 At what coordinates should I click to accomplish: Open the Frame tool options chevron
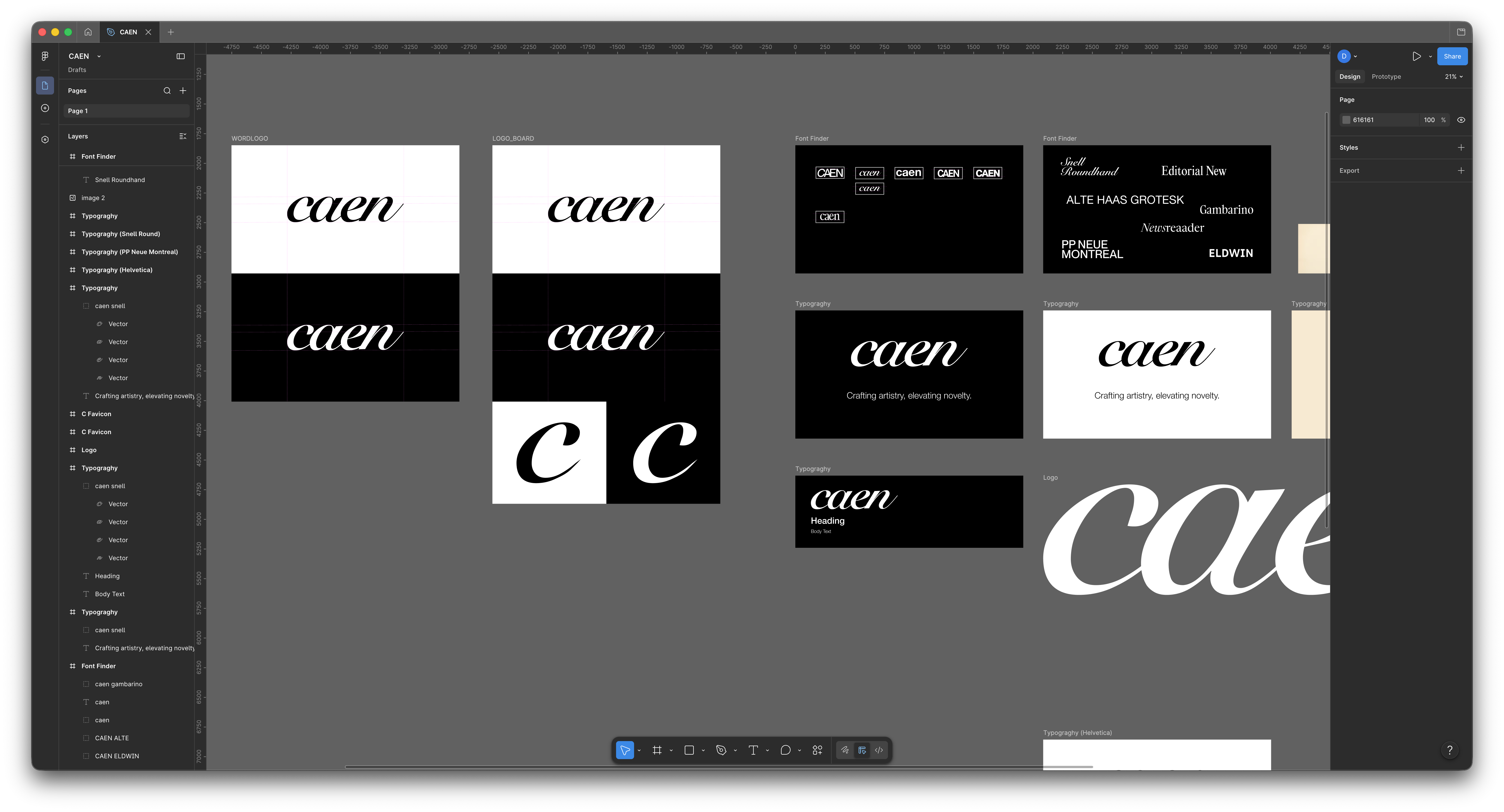point(671,751)
